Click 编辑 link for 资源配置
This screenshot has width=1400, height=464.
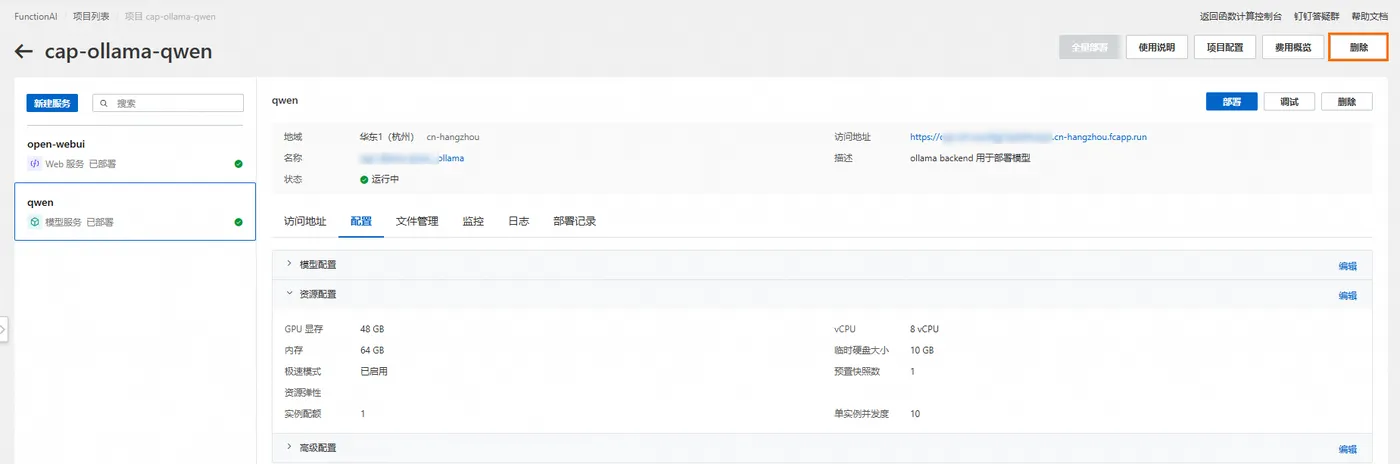point(1348,295)
